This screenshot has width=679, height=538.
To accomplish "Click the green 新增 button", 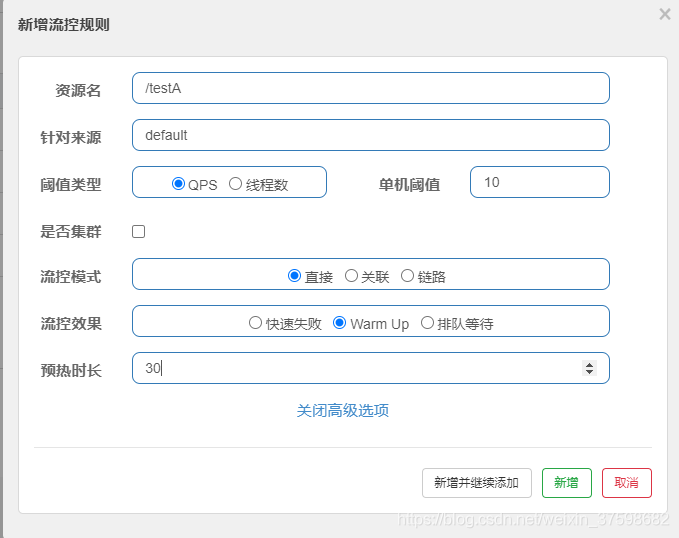I will pos(567,483).
